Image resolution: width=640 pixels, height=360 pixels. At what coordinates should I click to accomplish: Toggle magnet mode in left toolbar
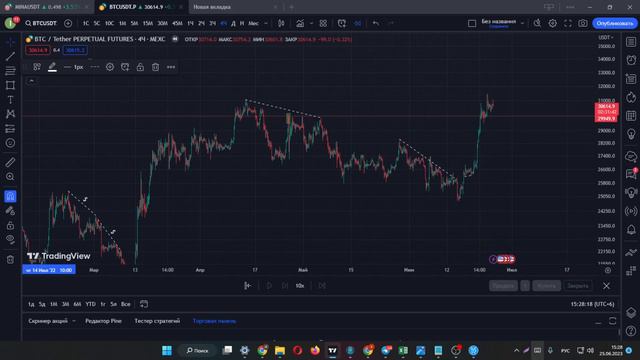10,196
